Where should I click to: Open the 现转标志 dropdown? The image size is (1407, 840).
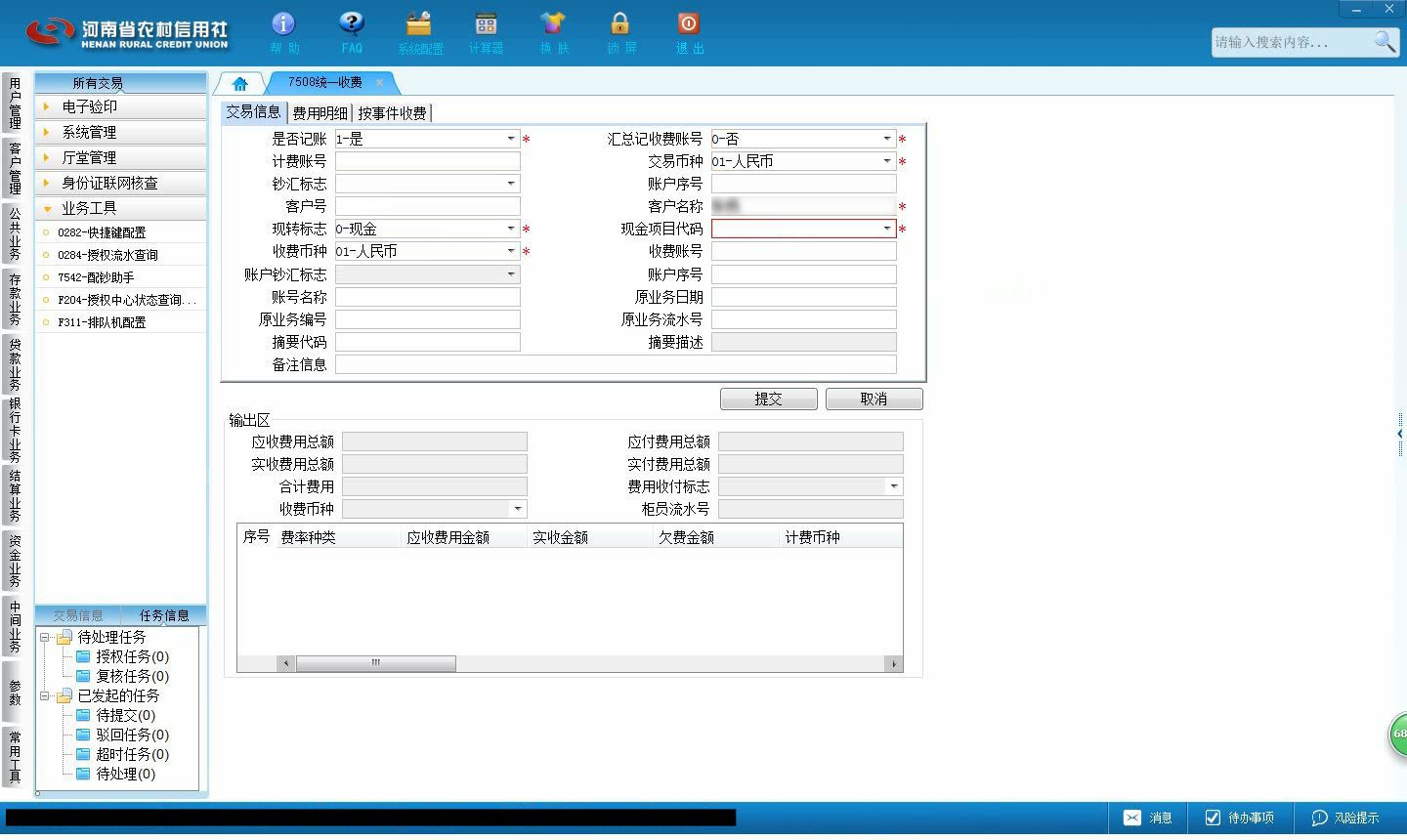point(511,229)
